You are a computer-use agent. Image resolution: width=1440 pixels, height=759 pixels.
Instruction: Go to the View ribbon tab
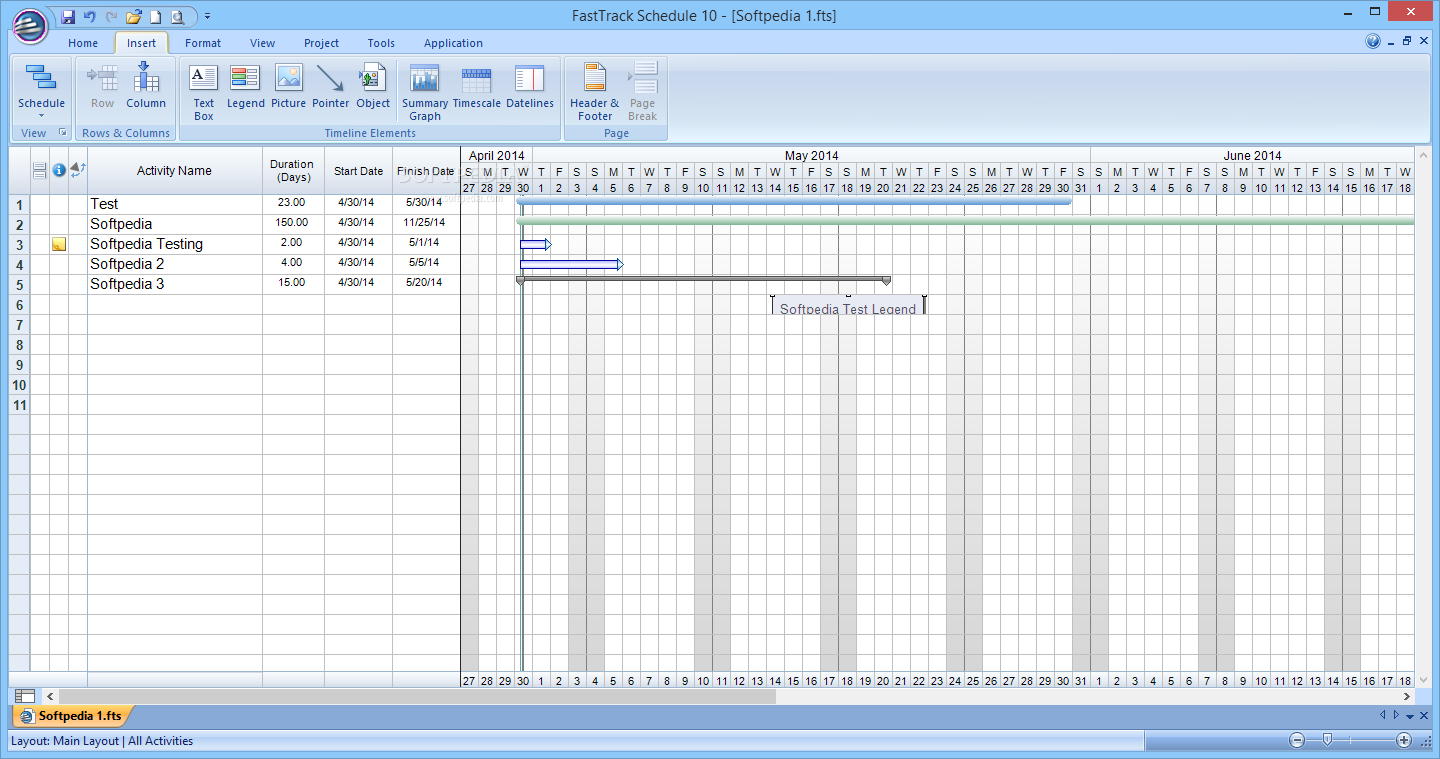click(x=263, y=43)
